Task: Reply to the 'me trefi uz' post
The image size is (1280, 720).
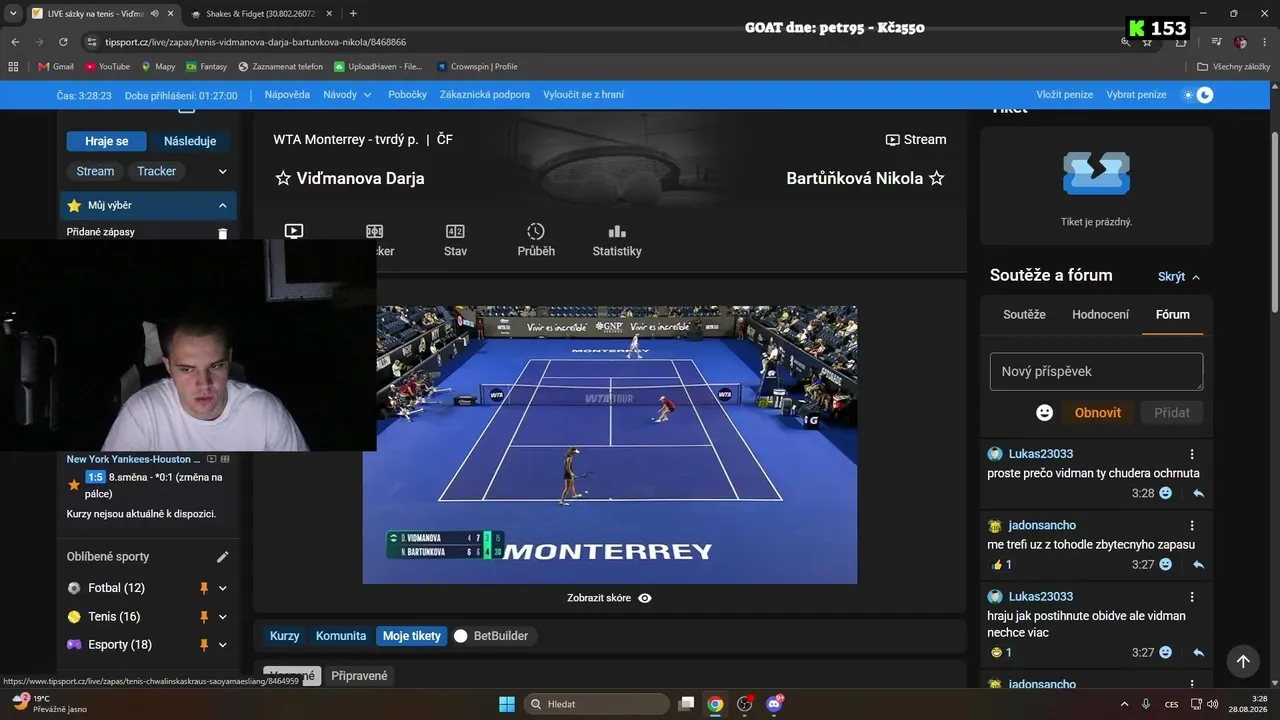Action: coord(1198,565)
